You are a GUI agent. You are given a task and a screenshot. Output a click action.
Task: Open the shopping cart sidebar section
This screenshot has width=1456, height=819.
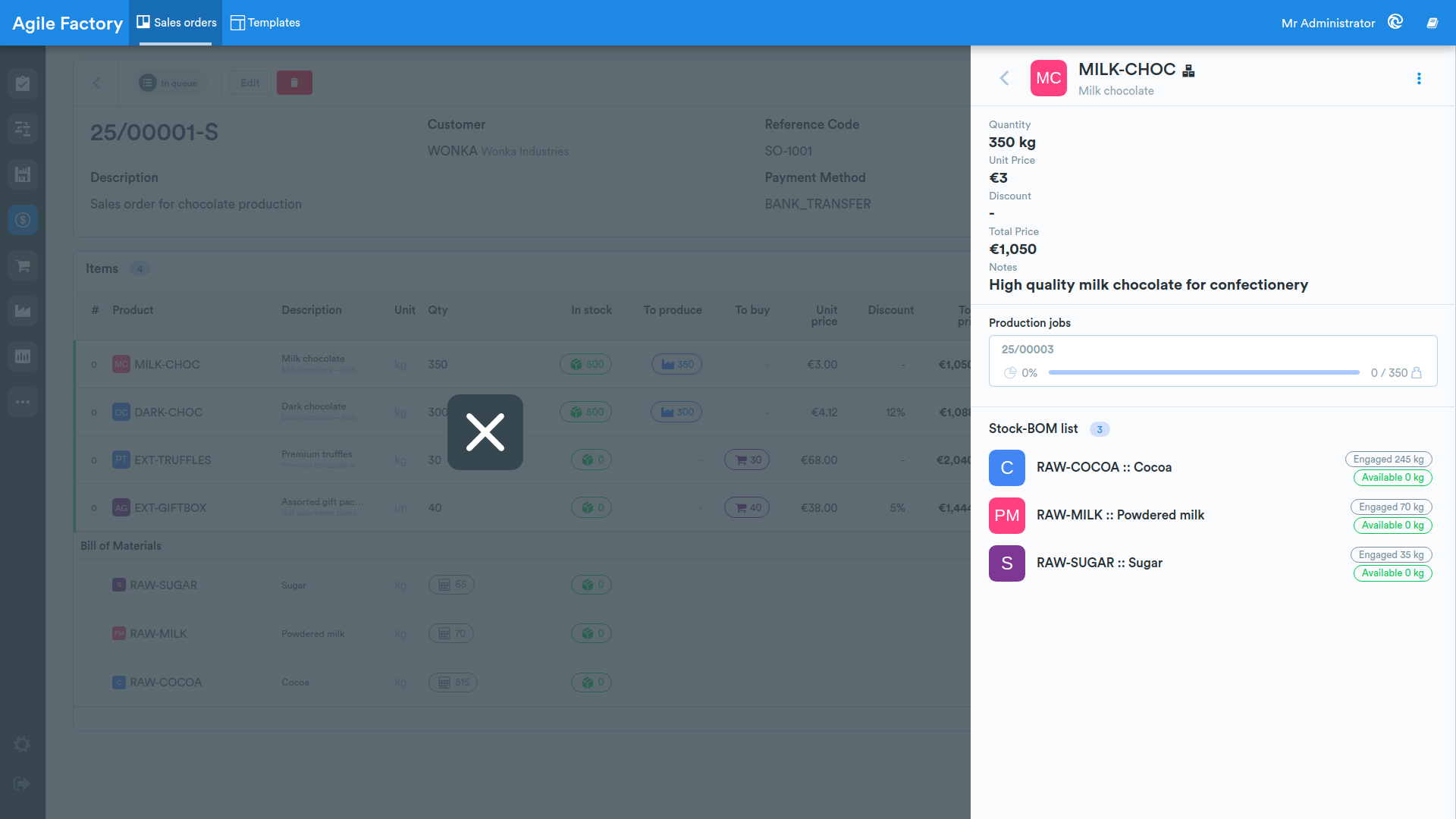[23, 265]
